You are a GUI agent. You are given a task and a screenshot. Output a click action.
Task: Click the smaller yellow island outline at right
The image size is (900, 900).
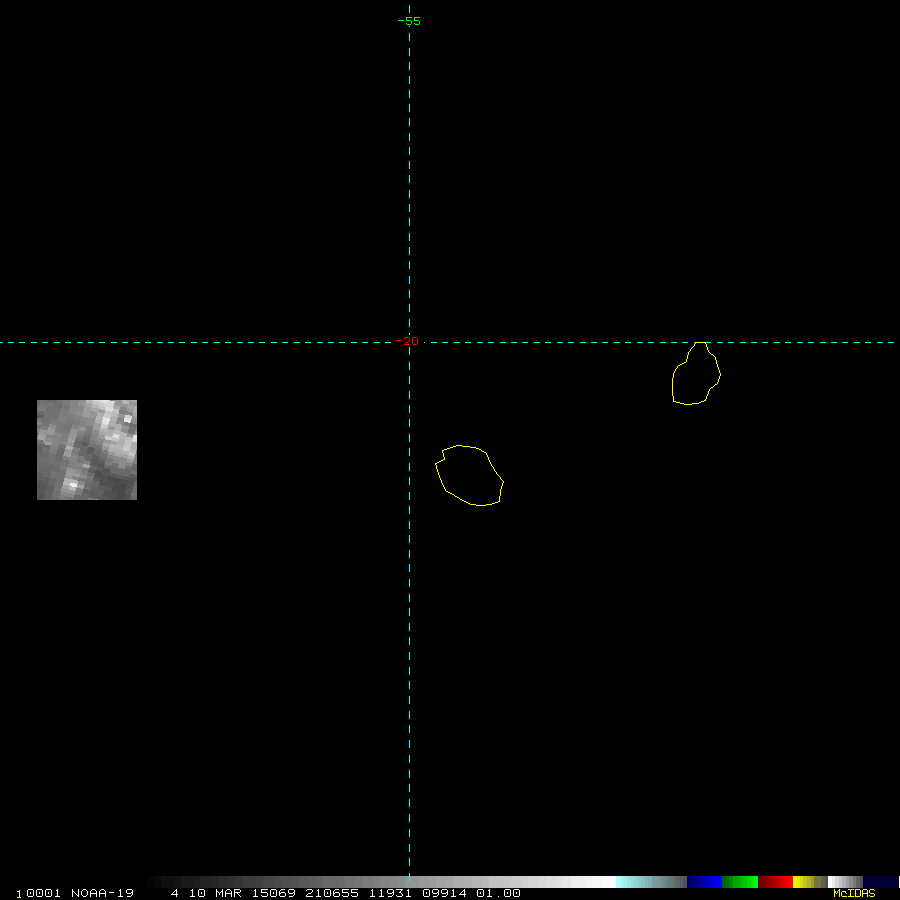[696, 374]
